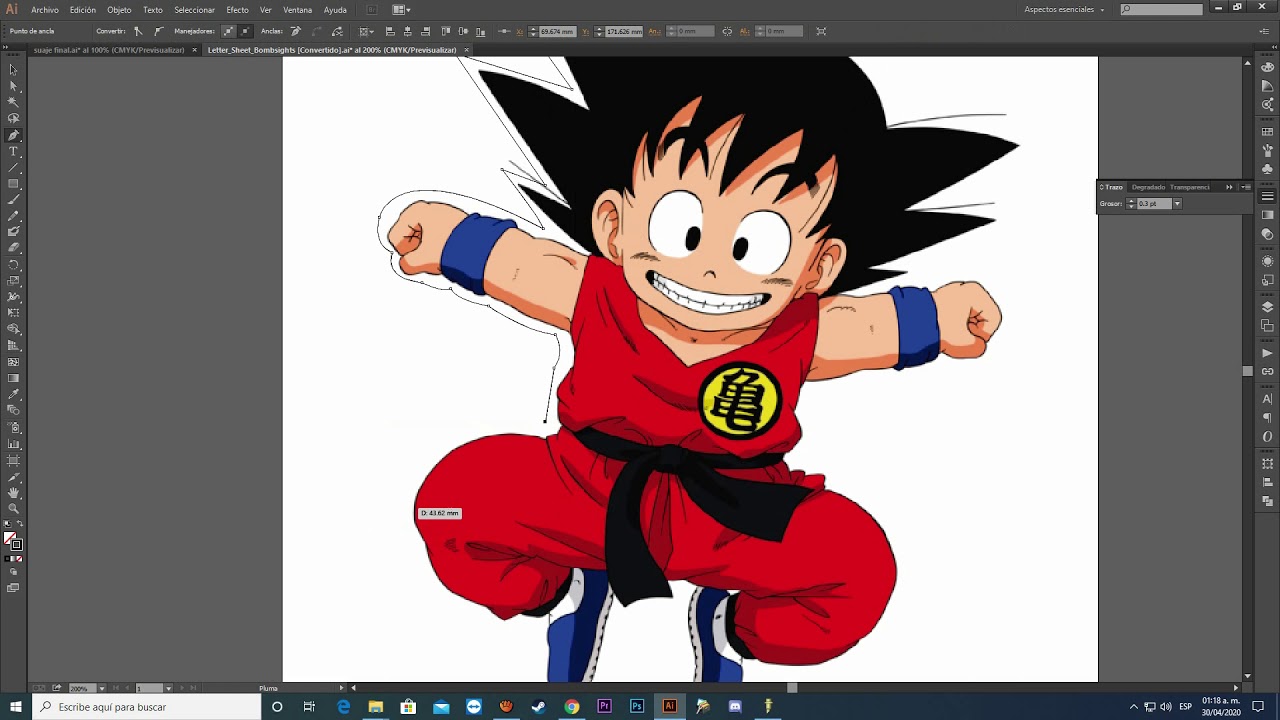1280x720 pixels.
Task: Open the zoom level dropdown at bottom
Action: (102, 688)
